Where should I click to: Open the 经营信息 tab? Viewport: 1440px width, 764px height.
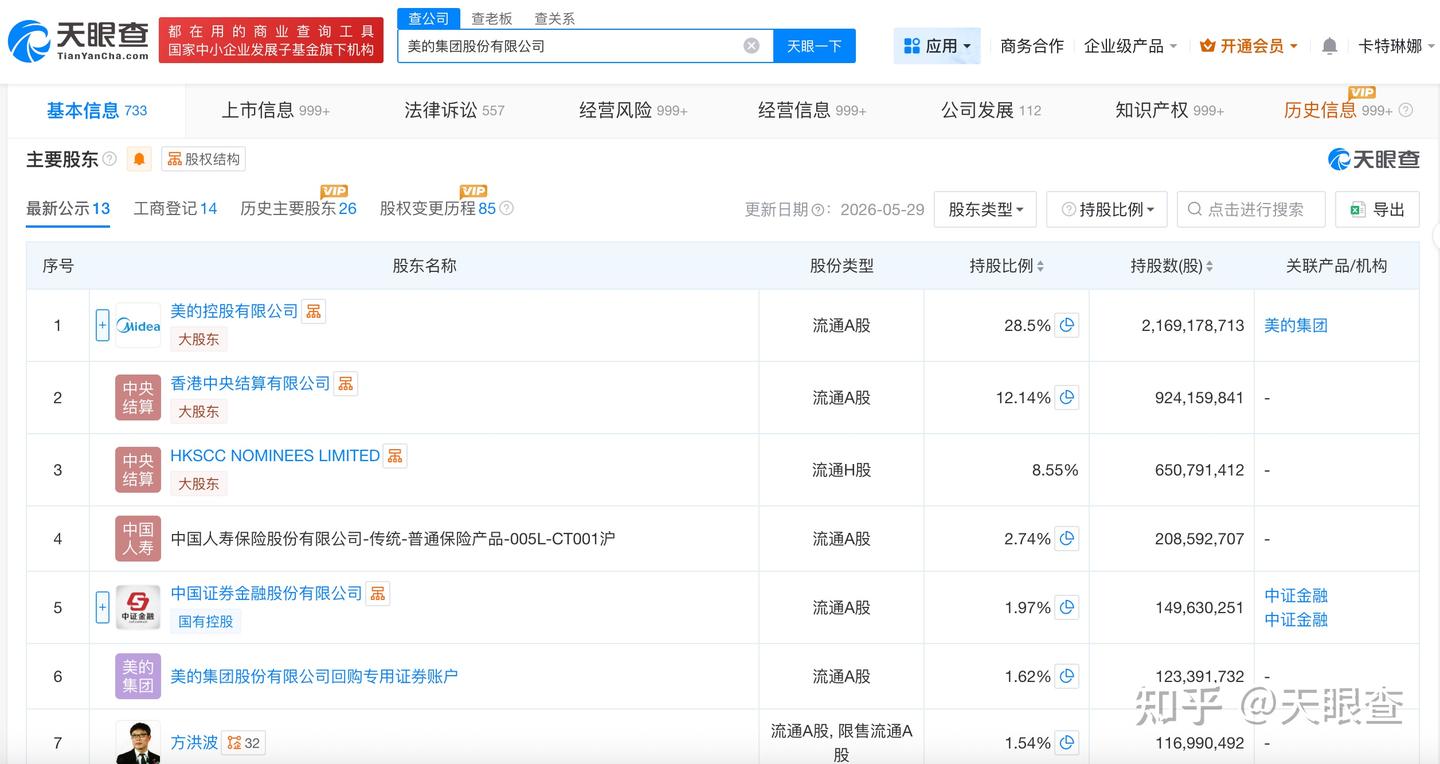tap(812, 110)
